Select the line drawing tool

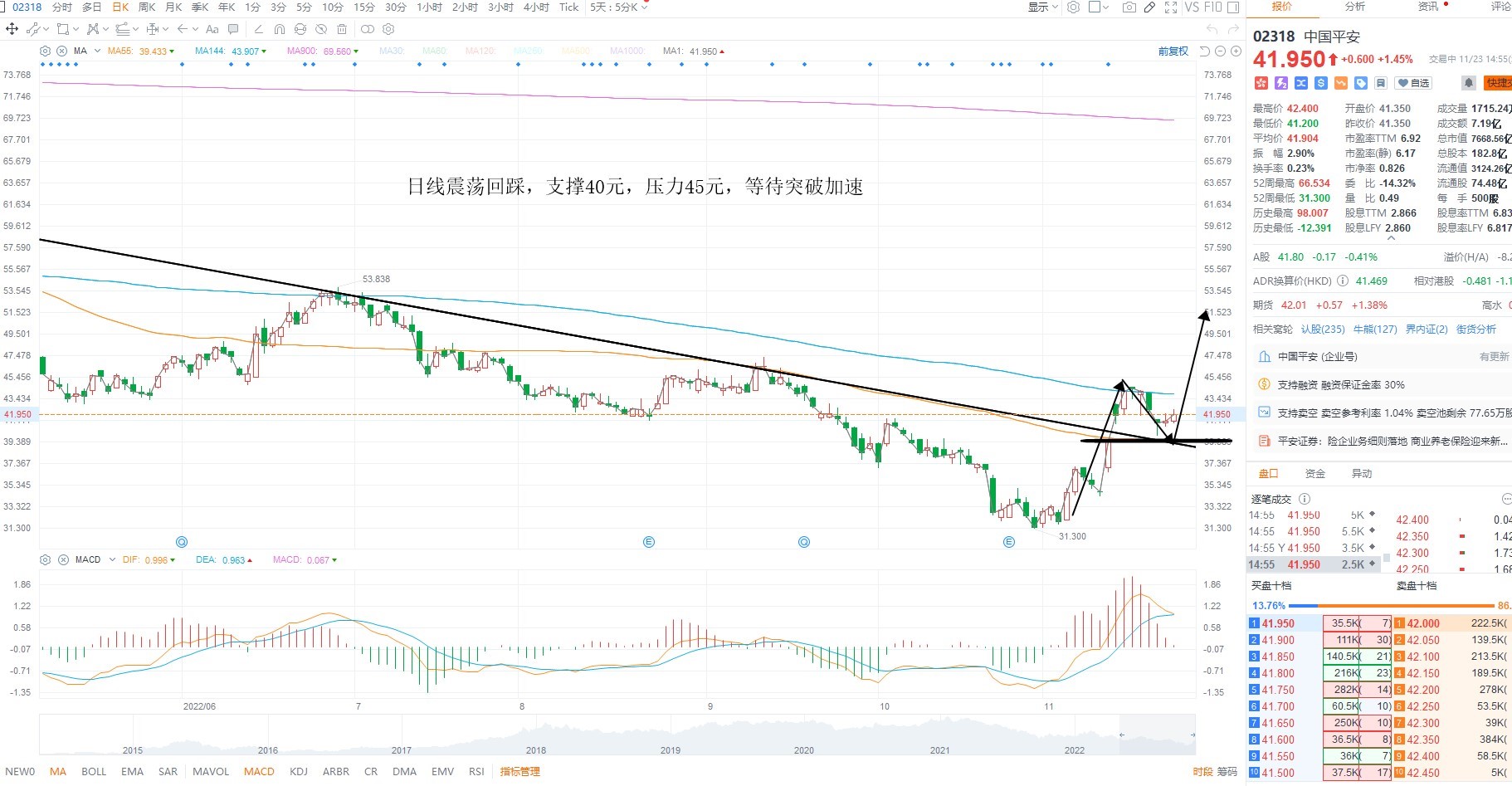pos(32,29)
